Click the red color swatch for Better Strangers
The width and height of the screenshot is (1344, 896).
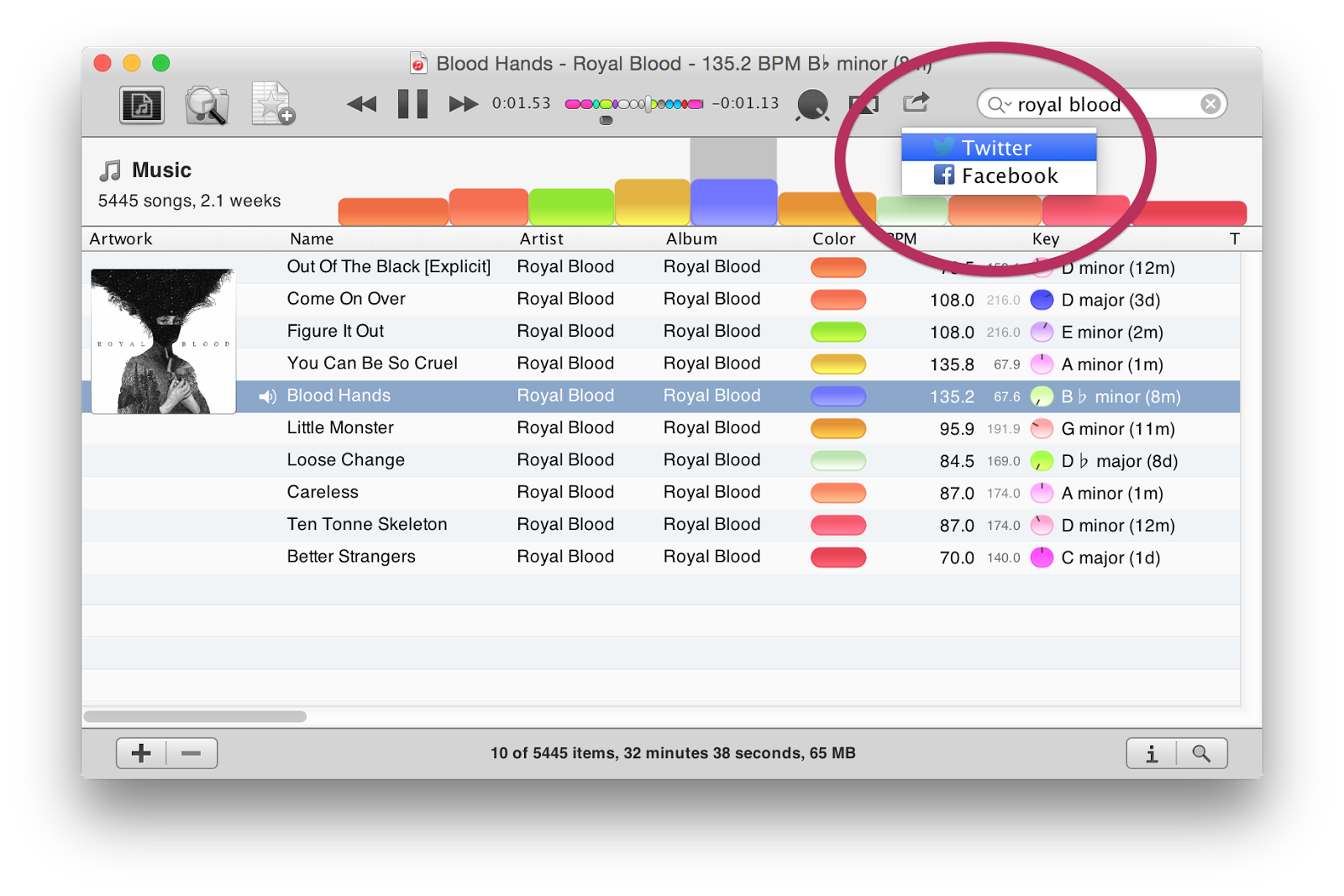838,558
